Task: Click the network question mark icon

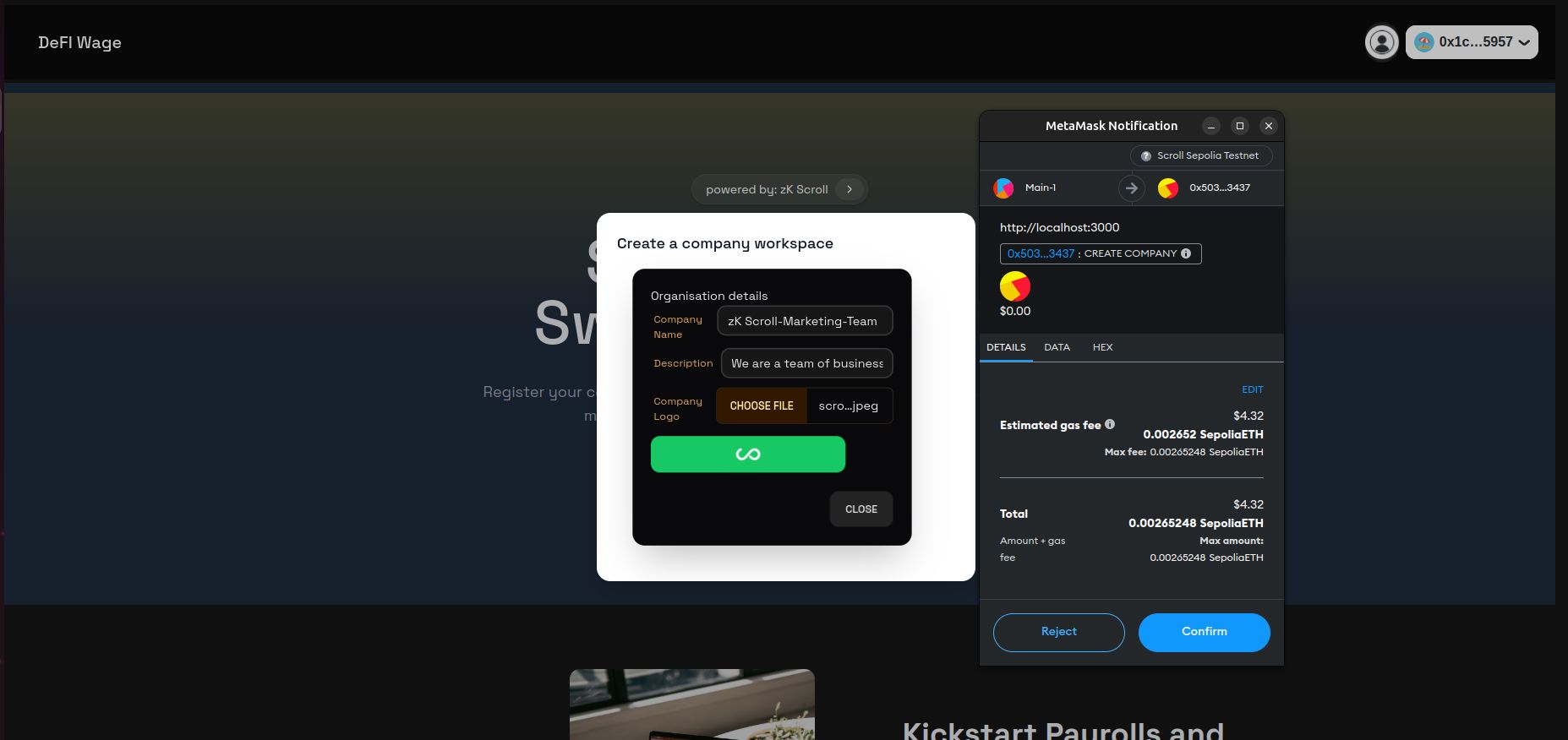Action: point(1146,156)
